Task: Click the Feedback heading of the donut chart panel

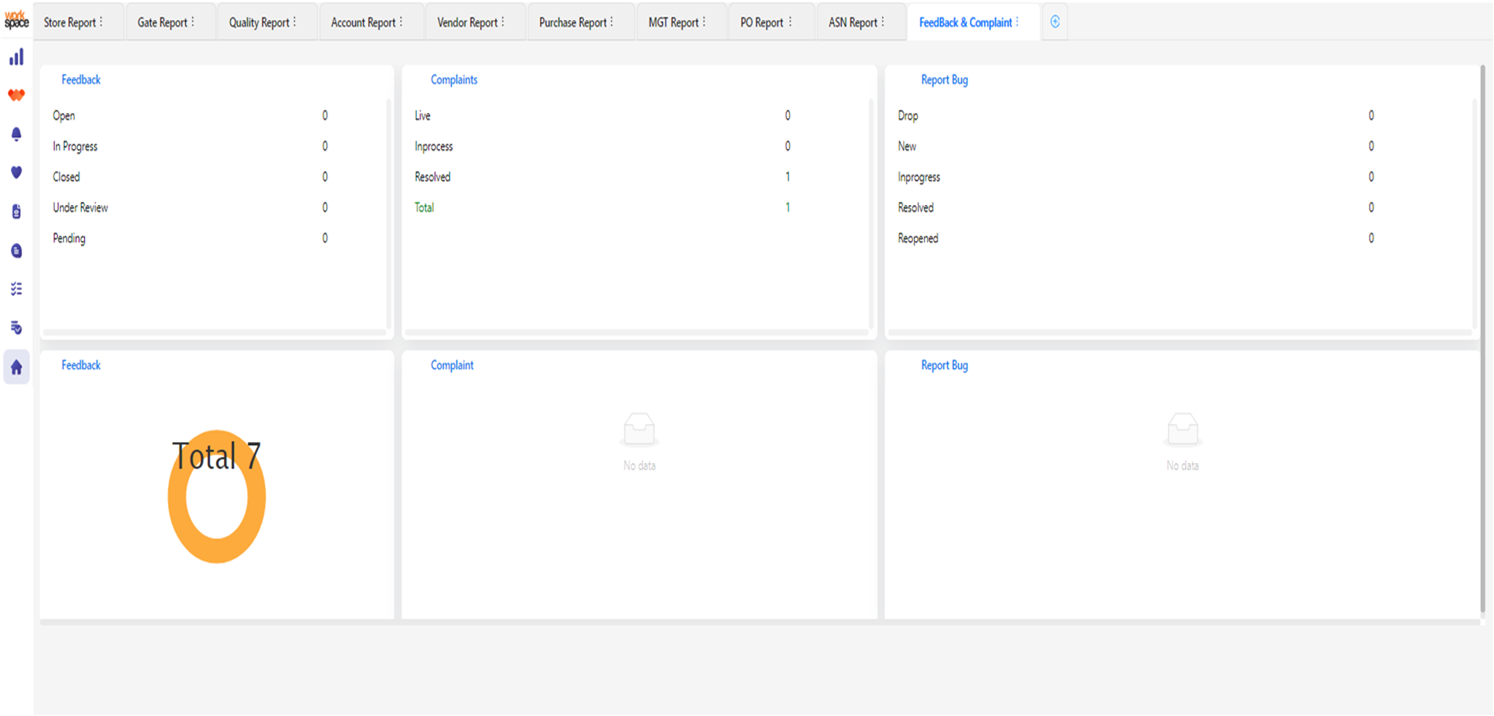Action: pos(81,365)
